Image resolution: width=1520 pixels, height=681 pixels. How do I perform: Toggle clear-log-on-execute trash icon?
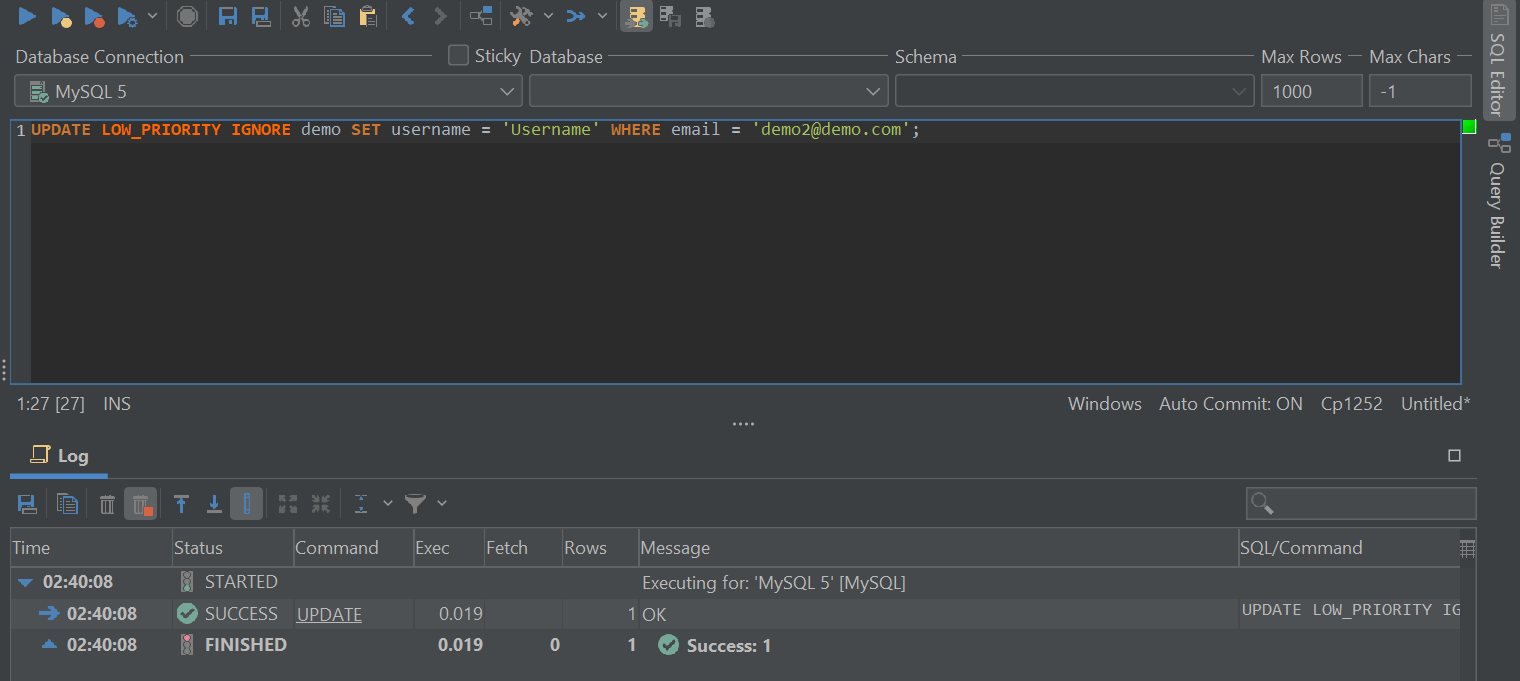coord(140,503)
